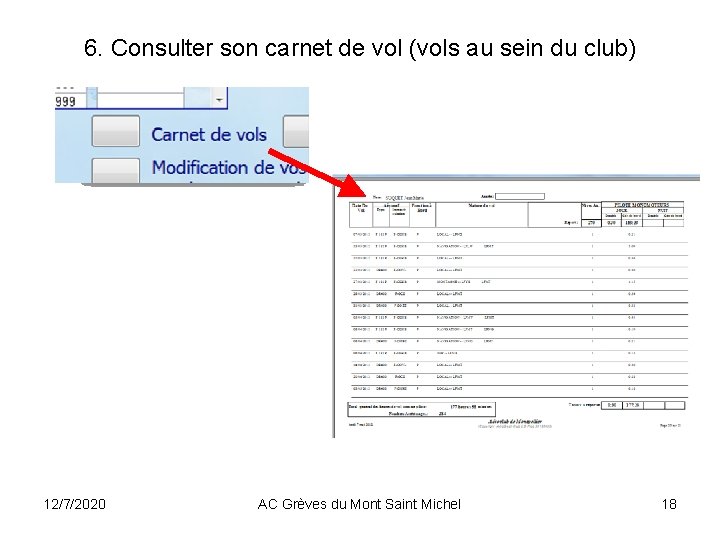Click the button beside Modification de vols
Image resolution: width=720 pixels, height=540 pixels.
tap(116, 170)
